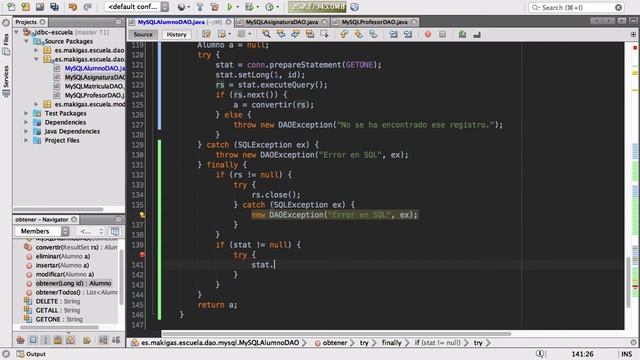The image size is (640, 360).
Task: Click memory usage meter bar
Action: pos(317,7)
